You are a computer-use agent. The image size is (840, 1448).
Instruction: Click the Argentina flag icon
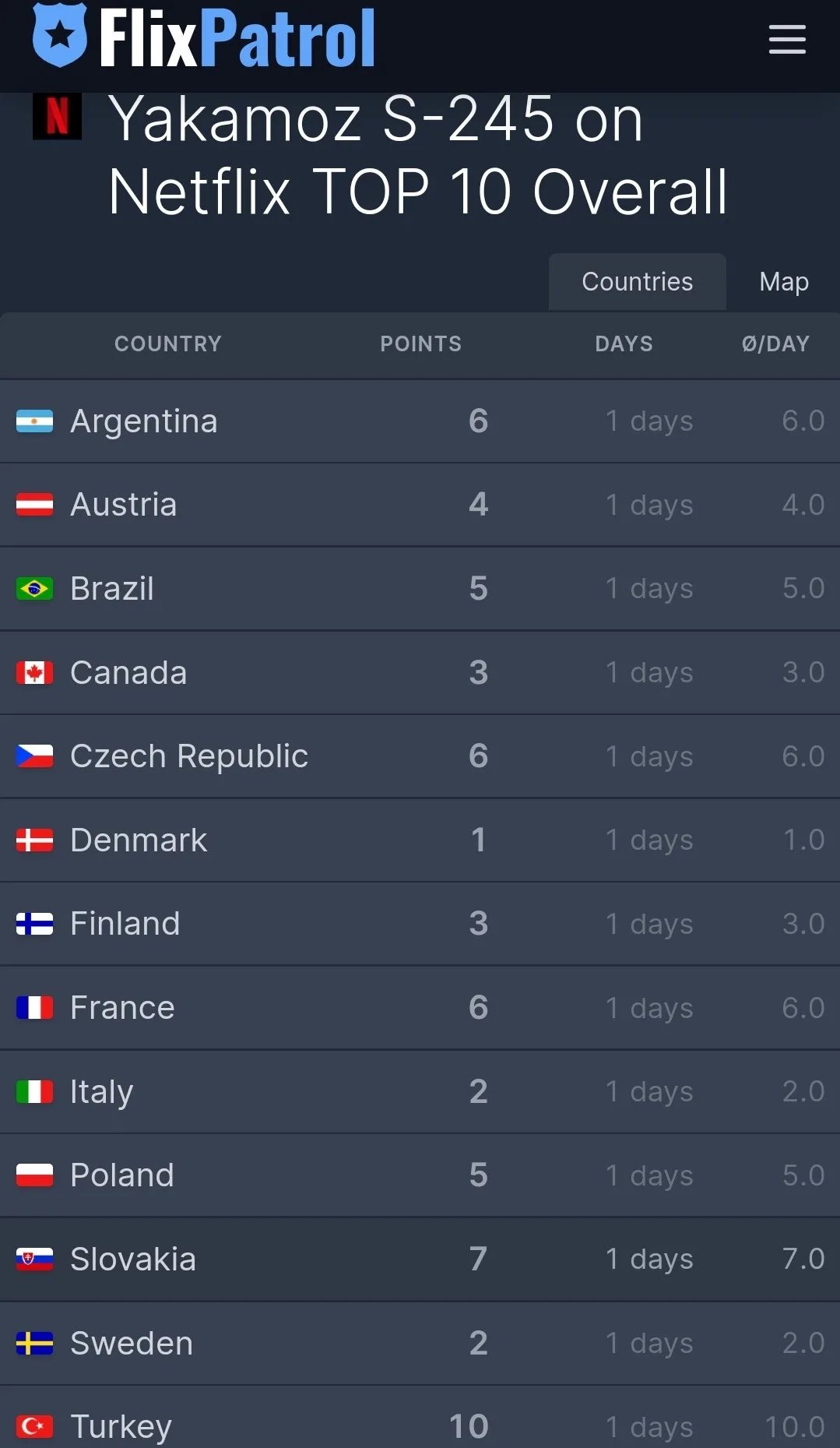tap(35, 421)
